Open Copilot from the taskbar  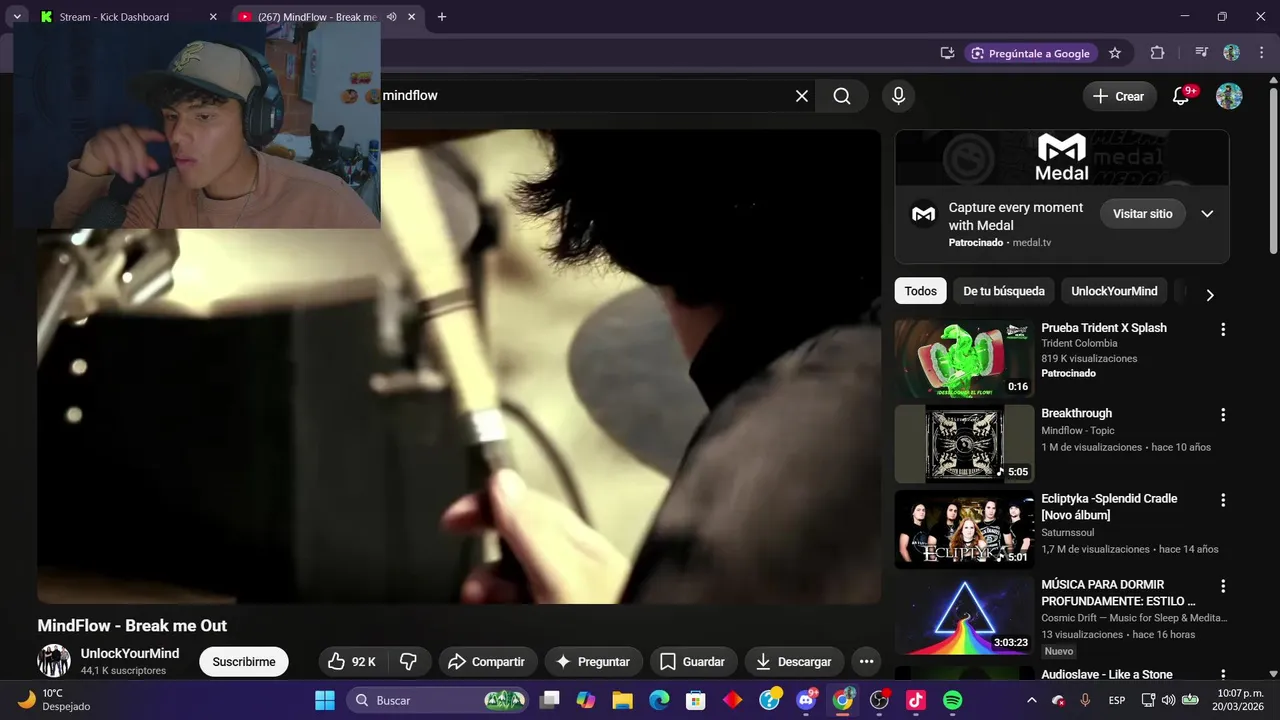[585, 700]
